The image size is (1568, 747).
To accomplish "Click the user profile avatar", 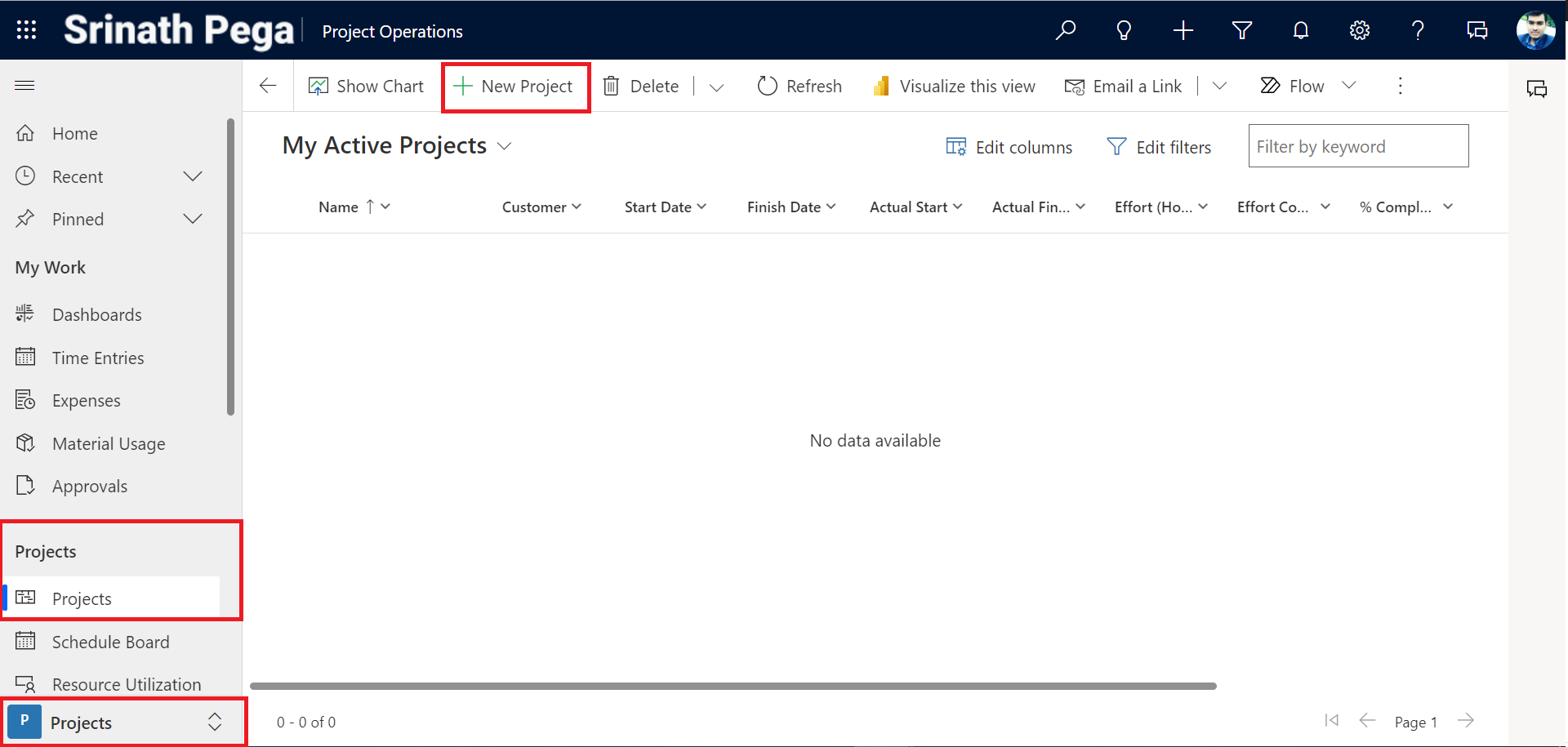I will 1535,30.
